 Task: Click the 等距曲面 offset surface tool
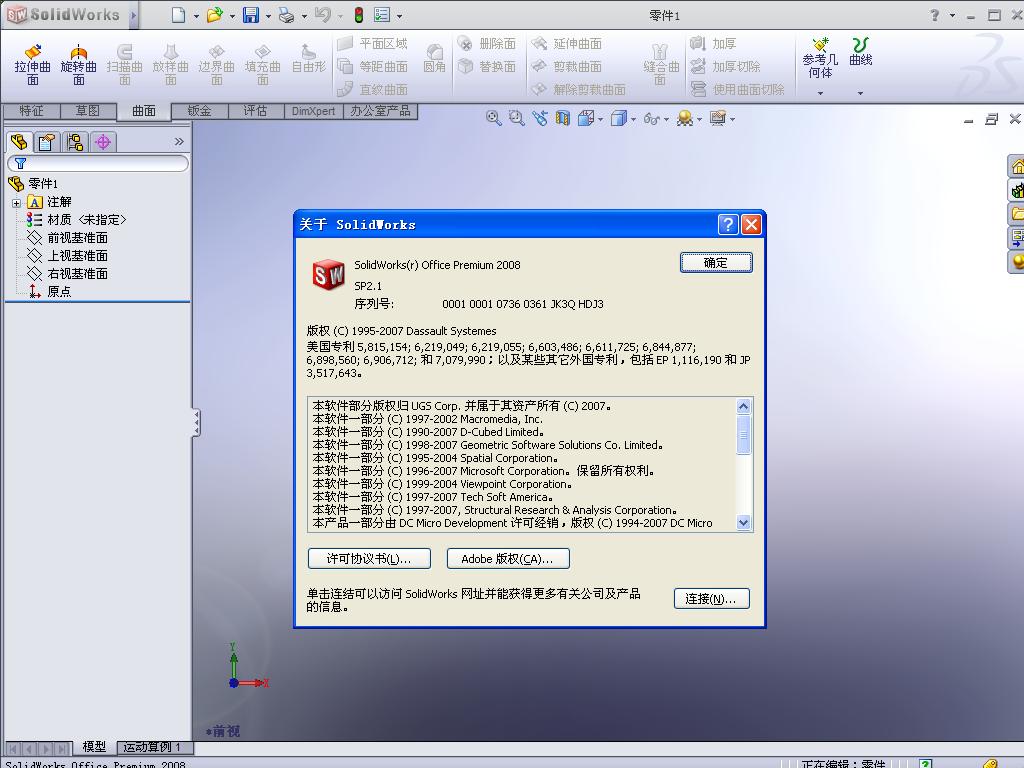(x=372, y=66)
